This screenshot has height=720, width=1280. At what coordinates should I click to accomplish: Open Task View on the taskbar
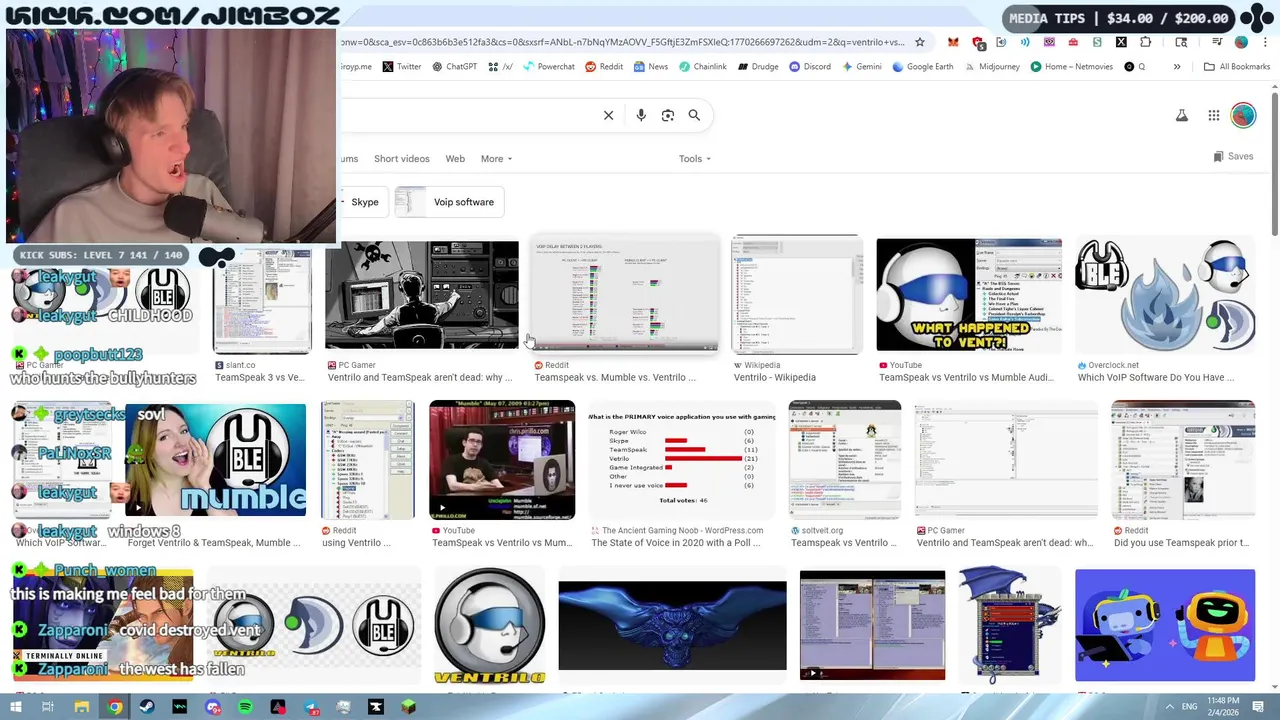point(48,707)
